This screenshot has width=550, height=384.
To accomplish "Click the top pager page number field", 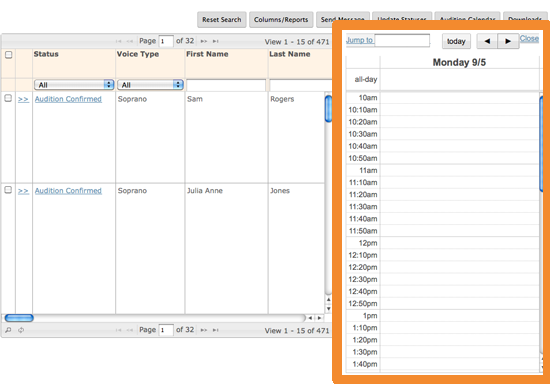I will click(x=166, y=41).
